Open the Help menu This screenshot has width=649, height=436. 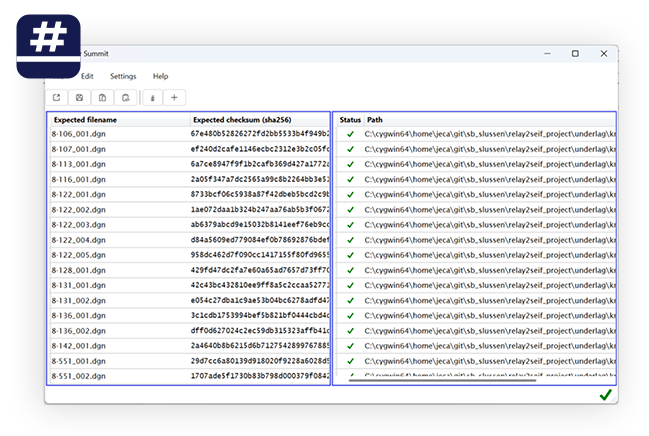coord(161,76)
